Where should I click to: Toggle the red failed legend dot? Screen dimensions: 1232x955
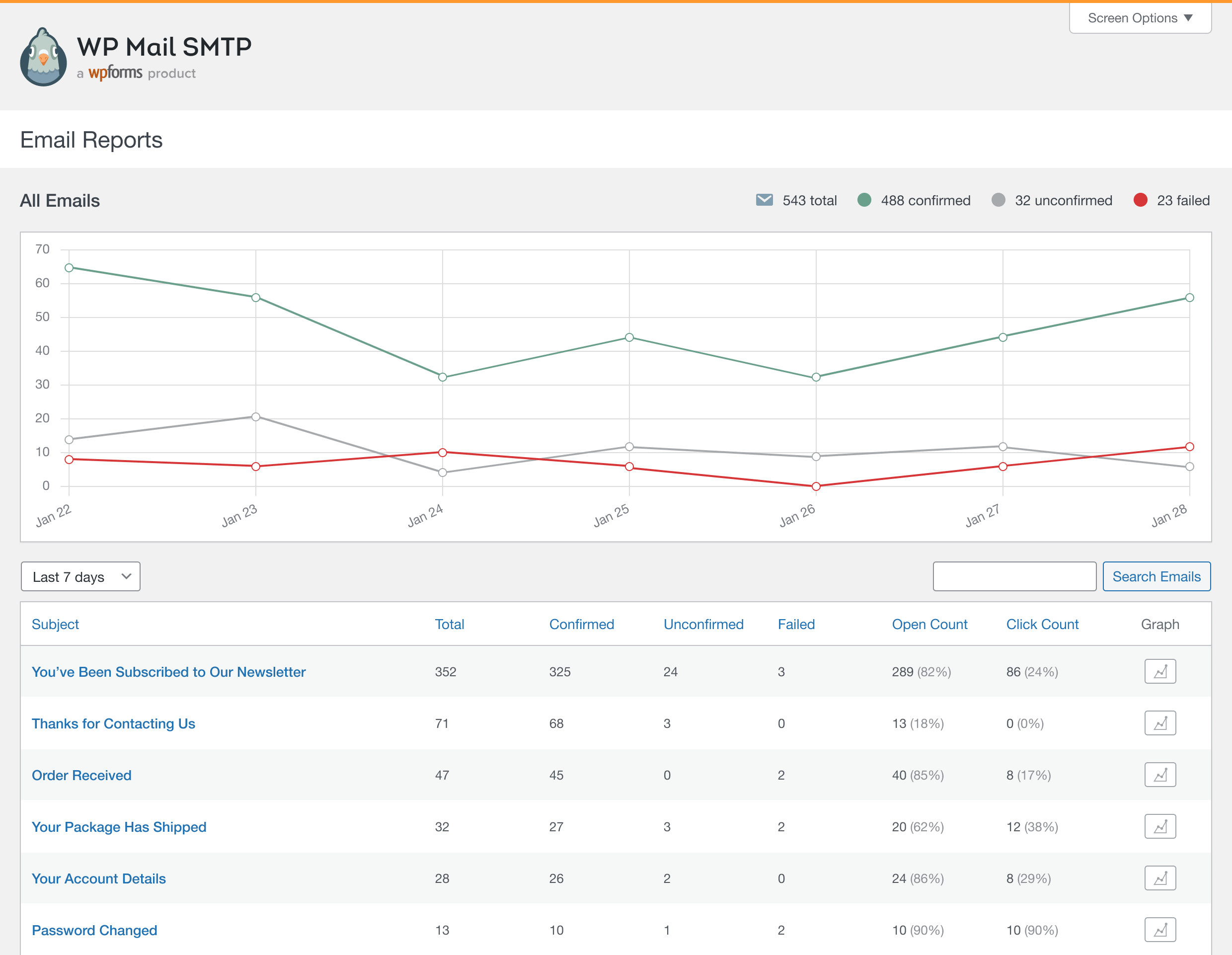point(1140,200)
